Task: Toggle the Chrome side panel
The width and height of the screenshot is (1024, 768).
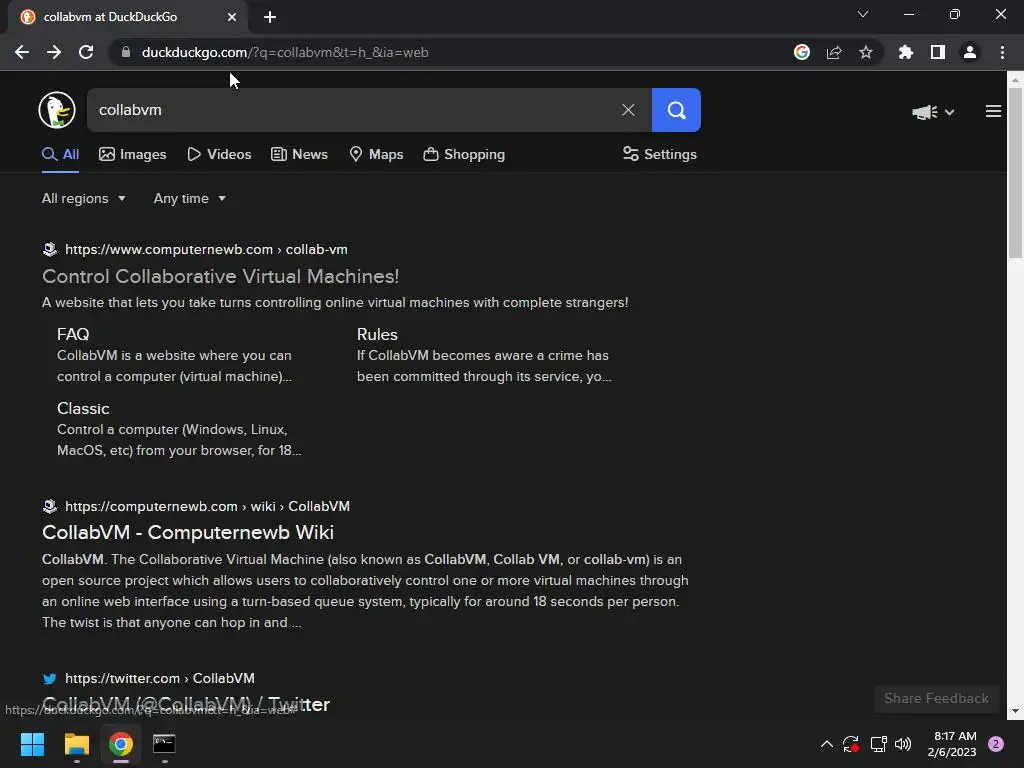Action: pos(938,52)
